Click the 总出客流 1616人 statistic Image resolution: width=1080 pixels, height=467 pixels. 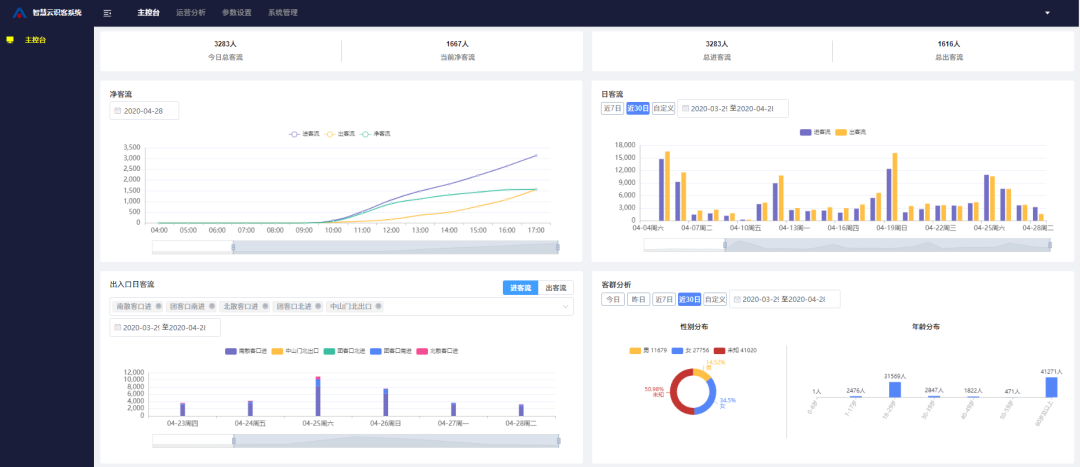(x=948, y=50)
